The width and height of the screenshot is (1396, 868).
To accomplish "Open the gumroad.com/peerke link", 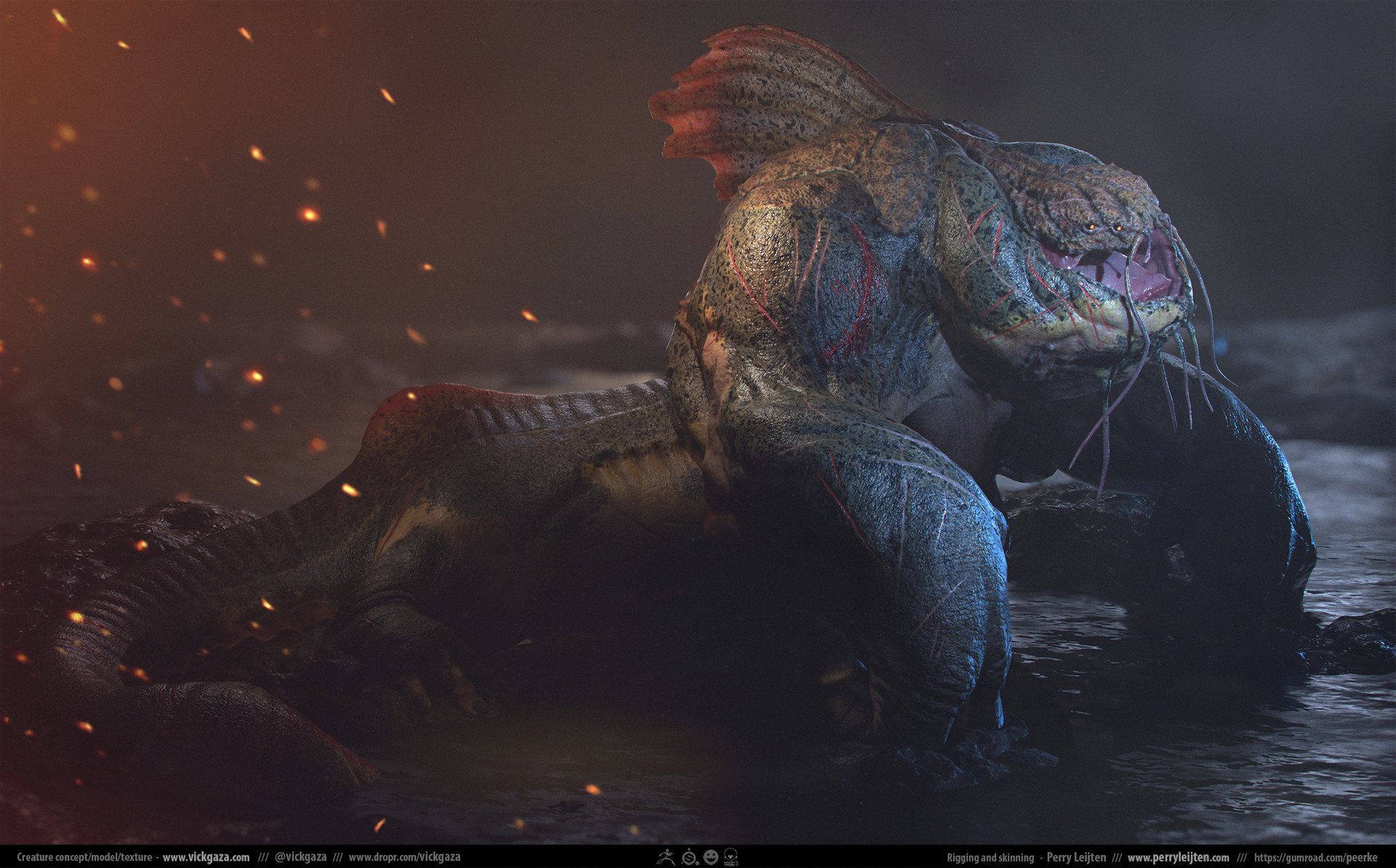I will (1316, 858).
